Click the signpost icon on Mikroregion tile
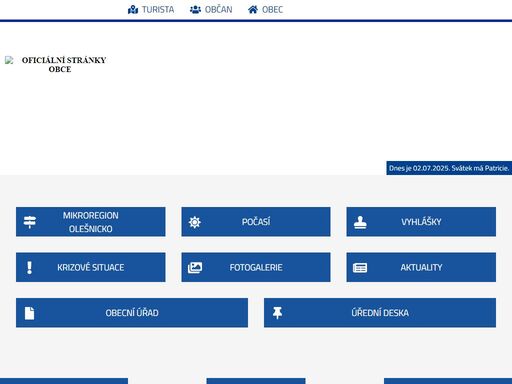 (x=30, y=222)
